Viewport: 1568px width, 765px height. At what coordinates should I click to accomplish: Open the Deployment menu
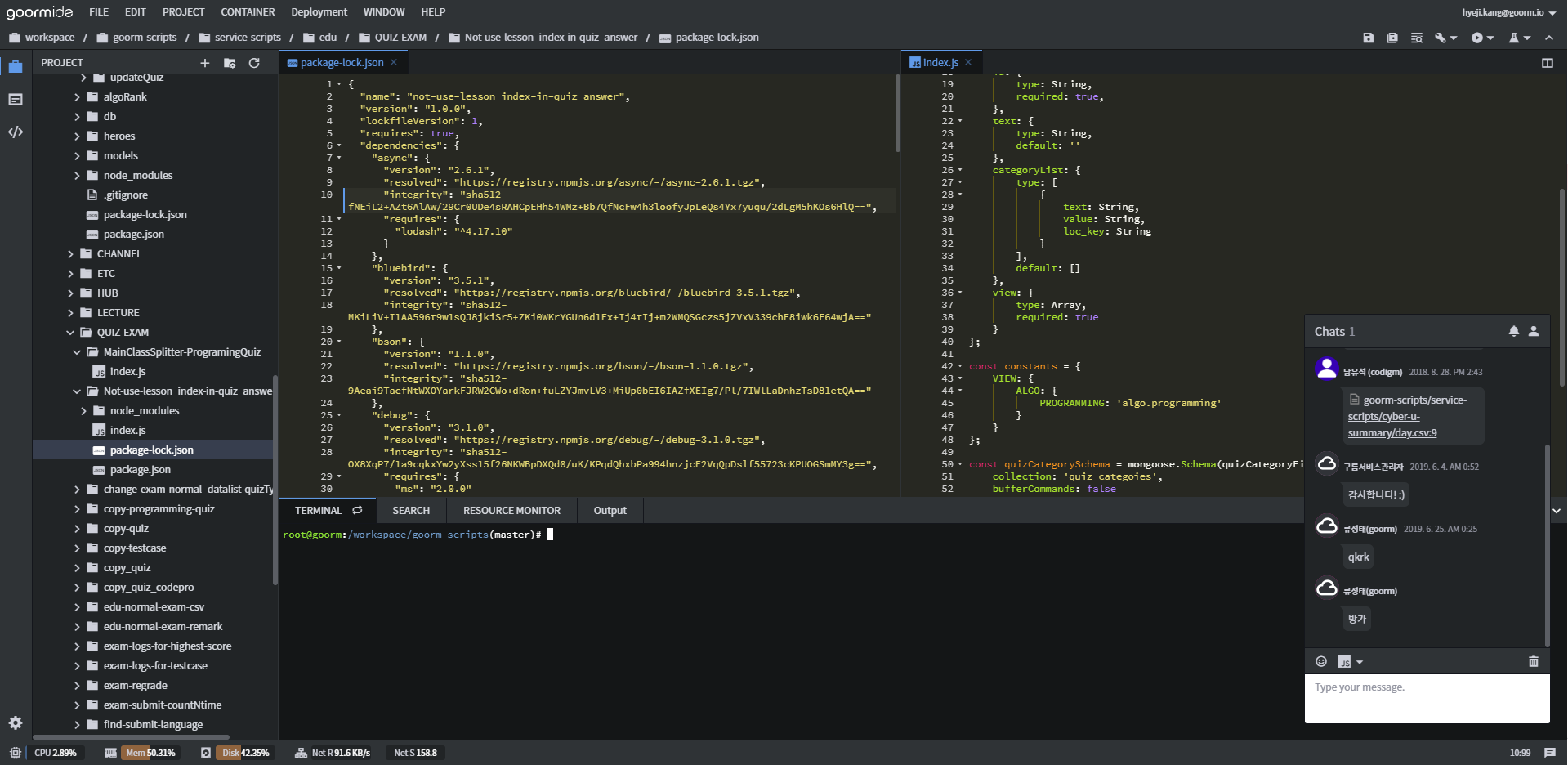pos(319,12)
